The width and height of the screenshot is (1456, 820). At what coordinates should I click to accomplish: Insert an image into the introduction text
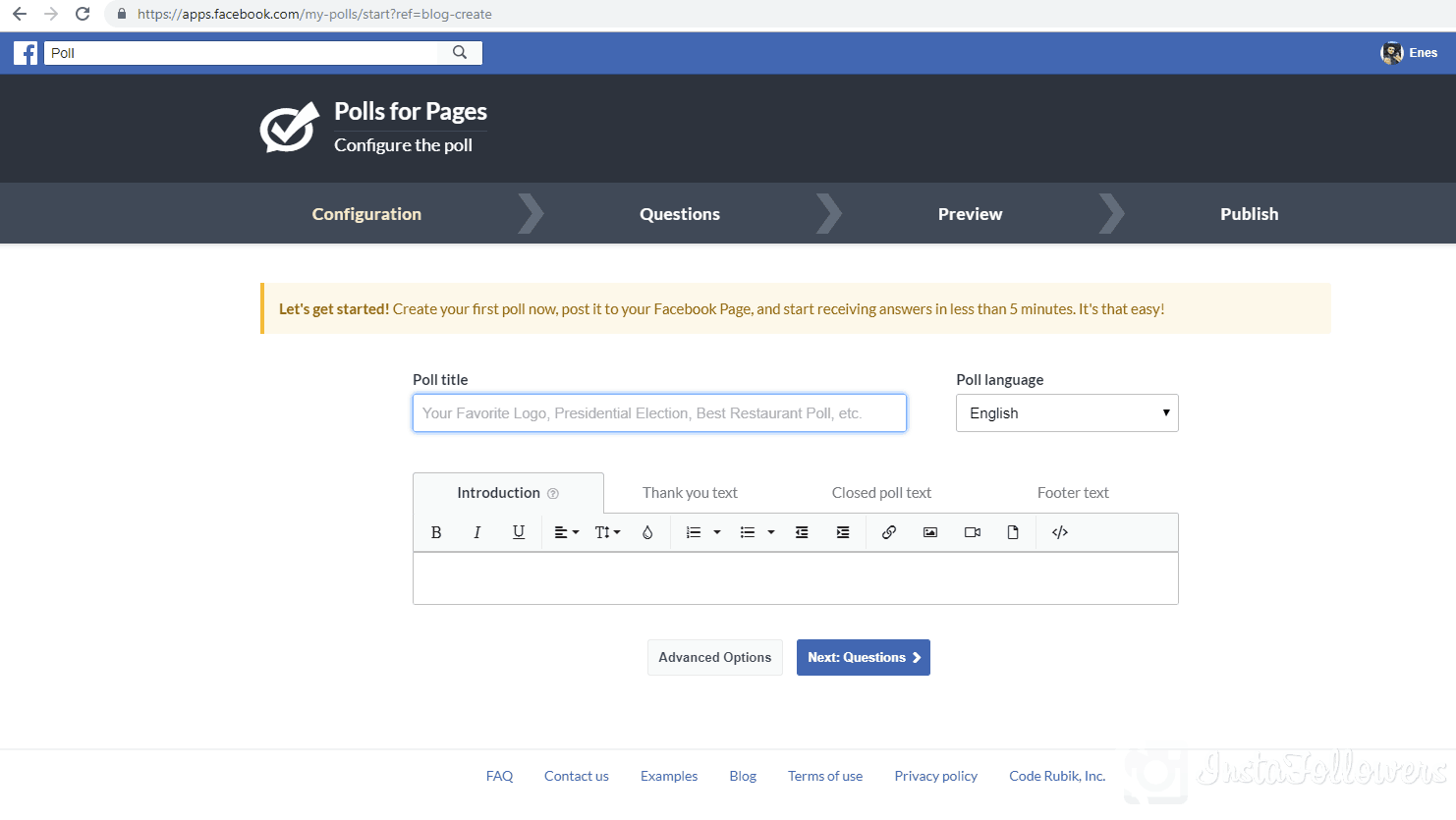tap(929, 531)
